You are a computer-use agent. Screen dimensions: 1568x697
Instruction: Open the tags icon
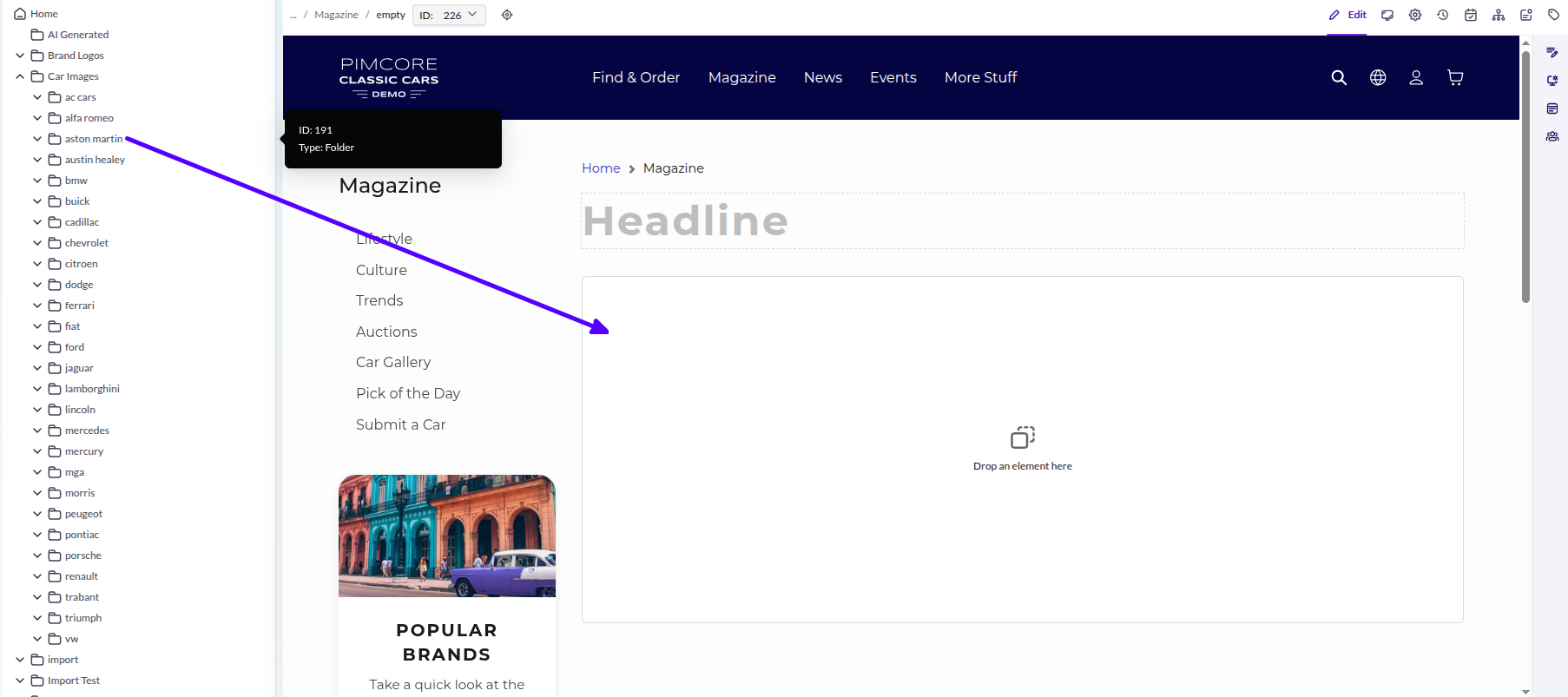[x=1554, y=15]
